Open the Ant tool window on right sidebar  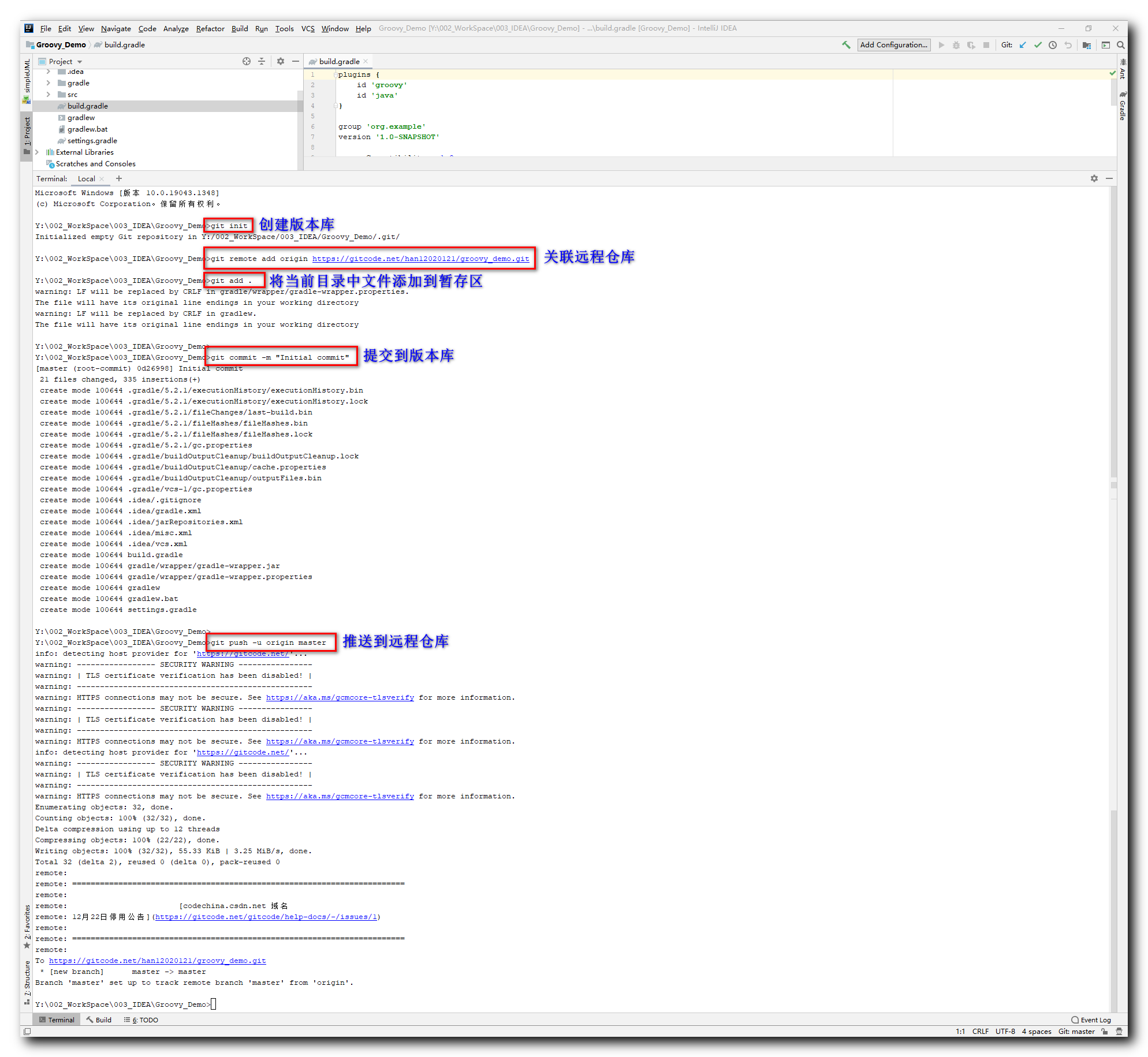pyautogui.click(x=1123, y=73)
